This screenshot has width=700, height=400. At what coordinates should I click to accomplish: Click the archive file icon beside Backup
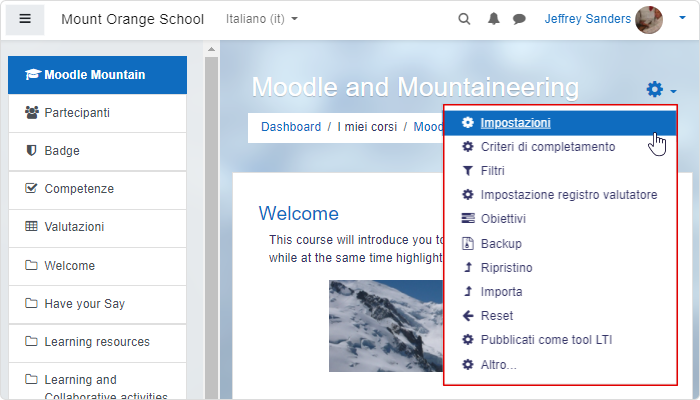[x=467, y=243]
